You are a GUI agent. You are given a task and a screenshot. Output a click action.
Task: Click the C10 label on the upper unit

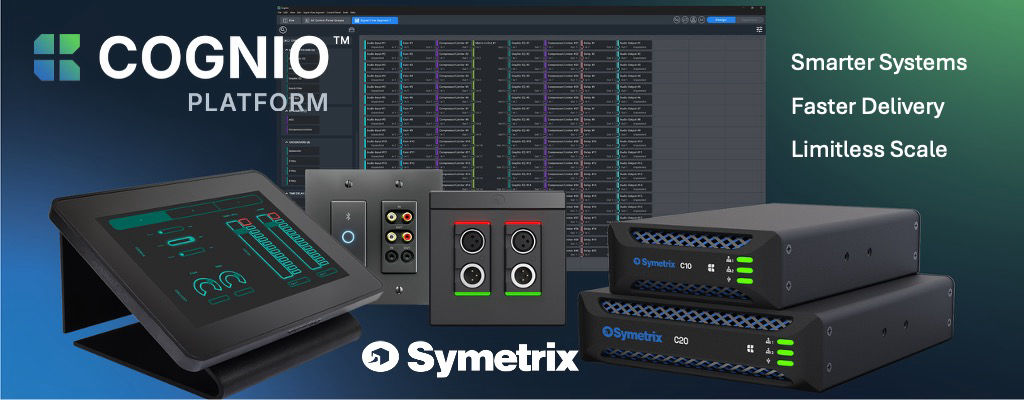pos(686,265)
